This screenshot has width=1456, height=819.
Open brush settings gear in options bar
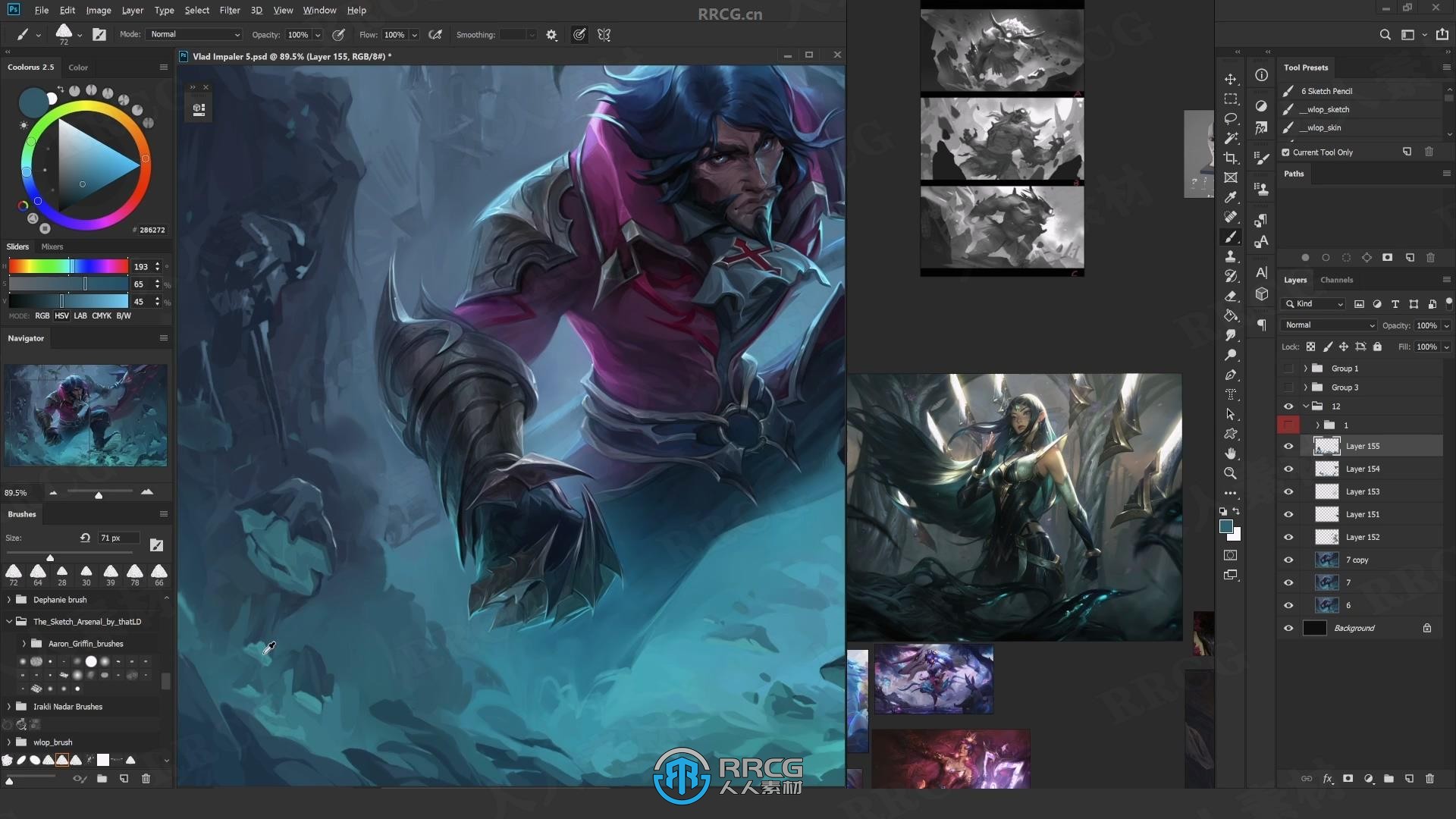click(x=551, y=35)
